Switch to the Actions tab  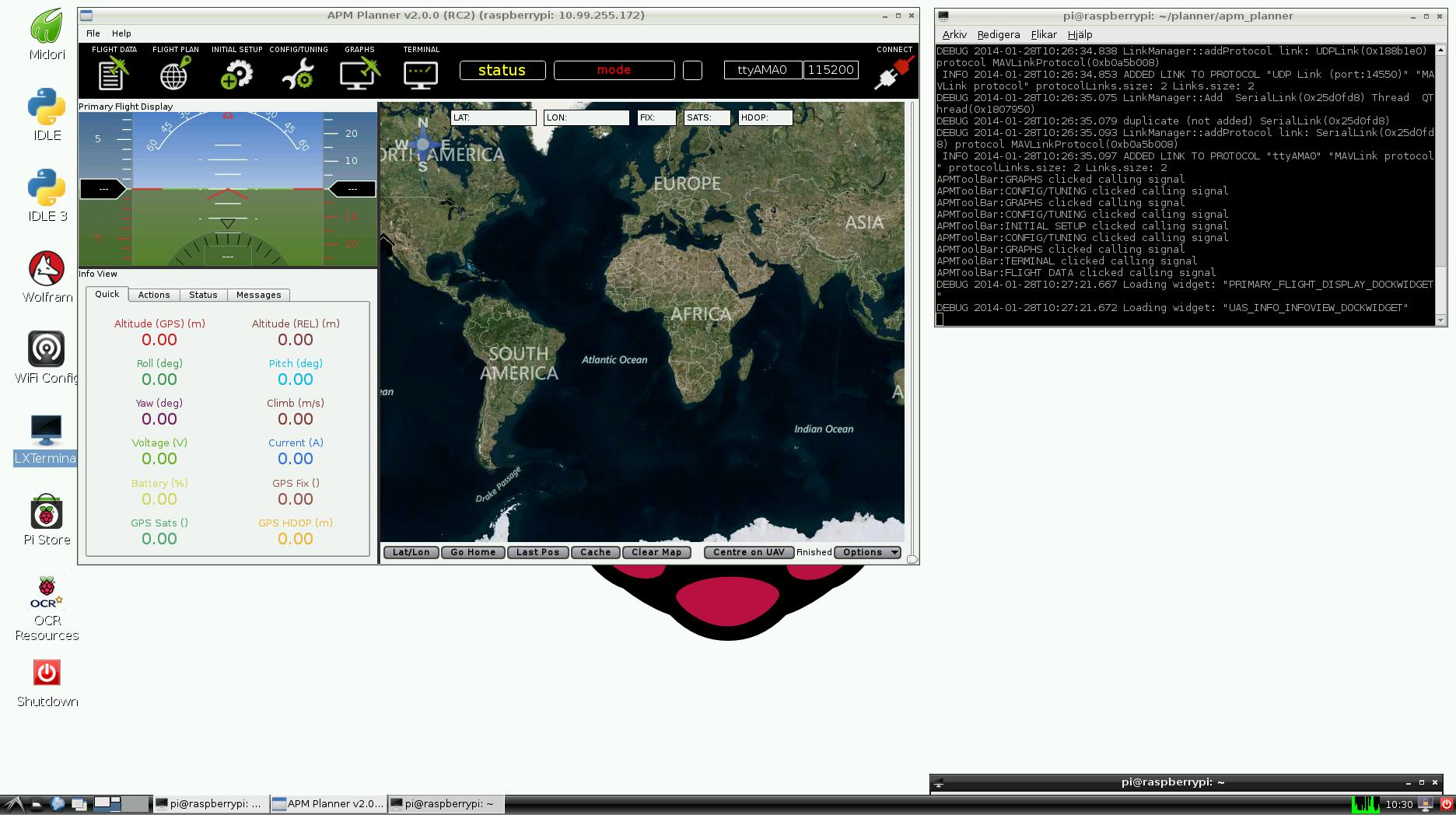click(x=154, y=295)
